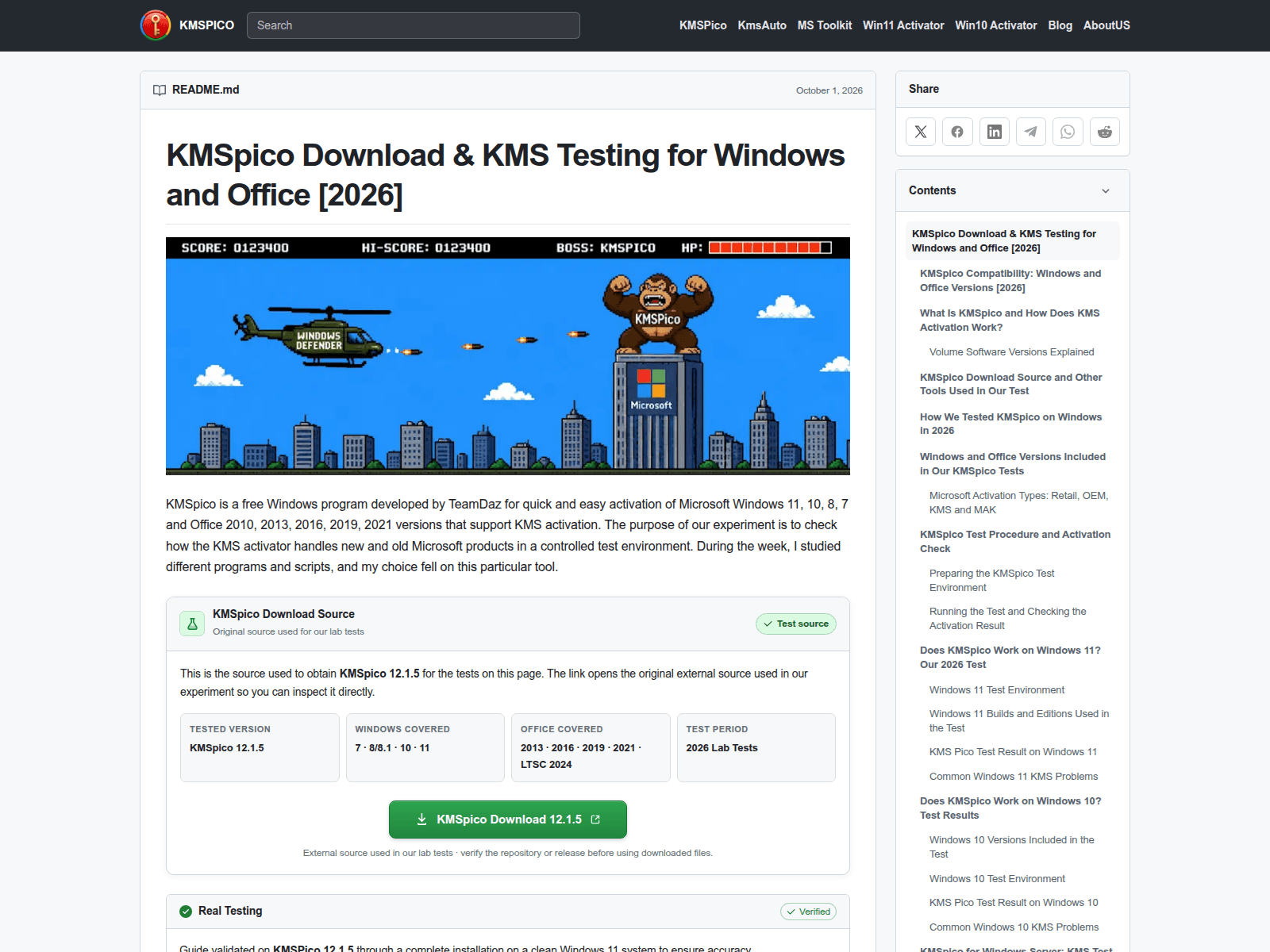Screen dimensions: 1270x952
Task: Go to Common Windows 11 KMS Problems
Action: (x=1014, y=777)
